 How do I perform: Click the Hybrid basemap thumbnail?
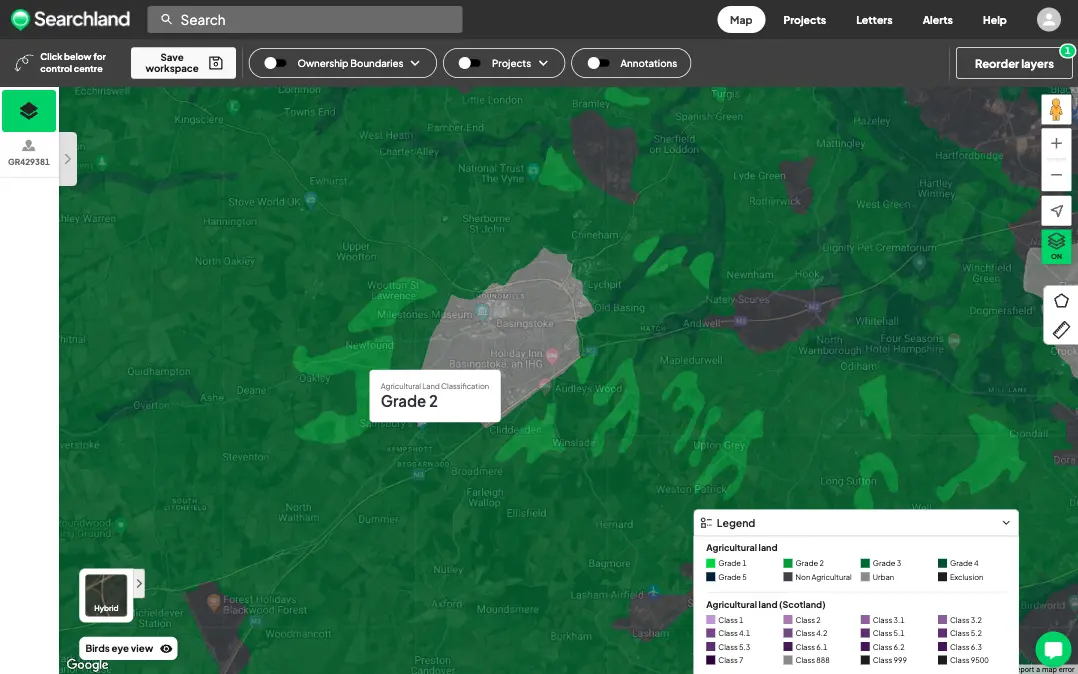coord(105,594)
